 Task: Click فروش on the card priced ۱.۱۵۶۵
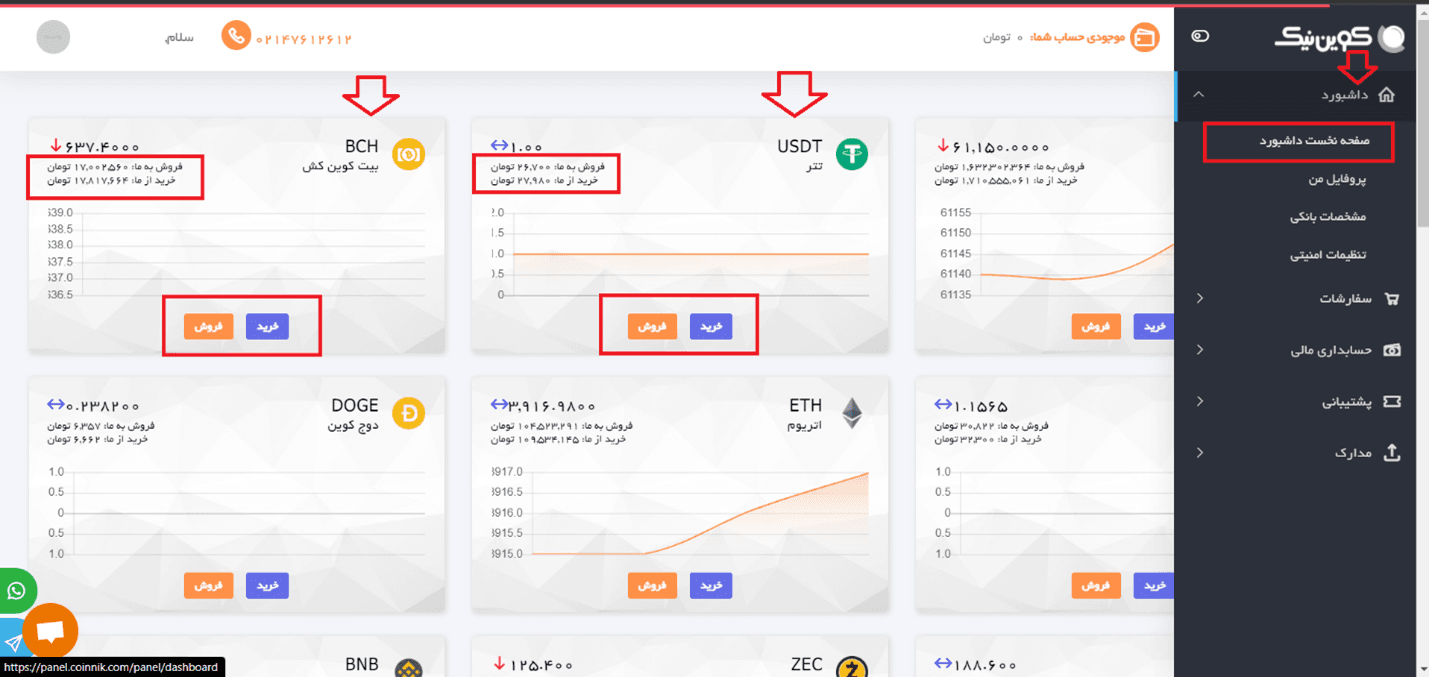(x=1096, y=585)
